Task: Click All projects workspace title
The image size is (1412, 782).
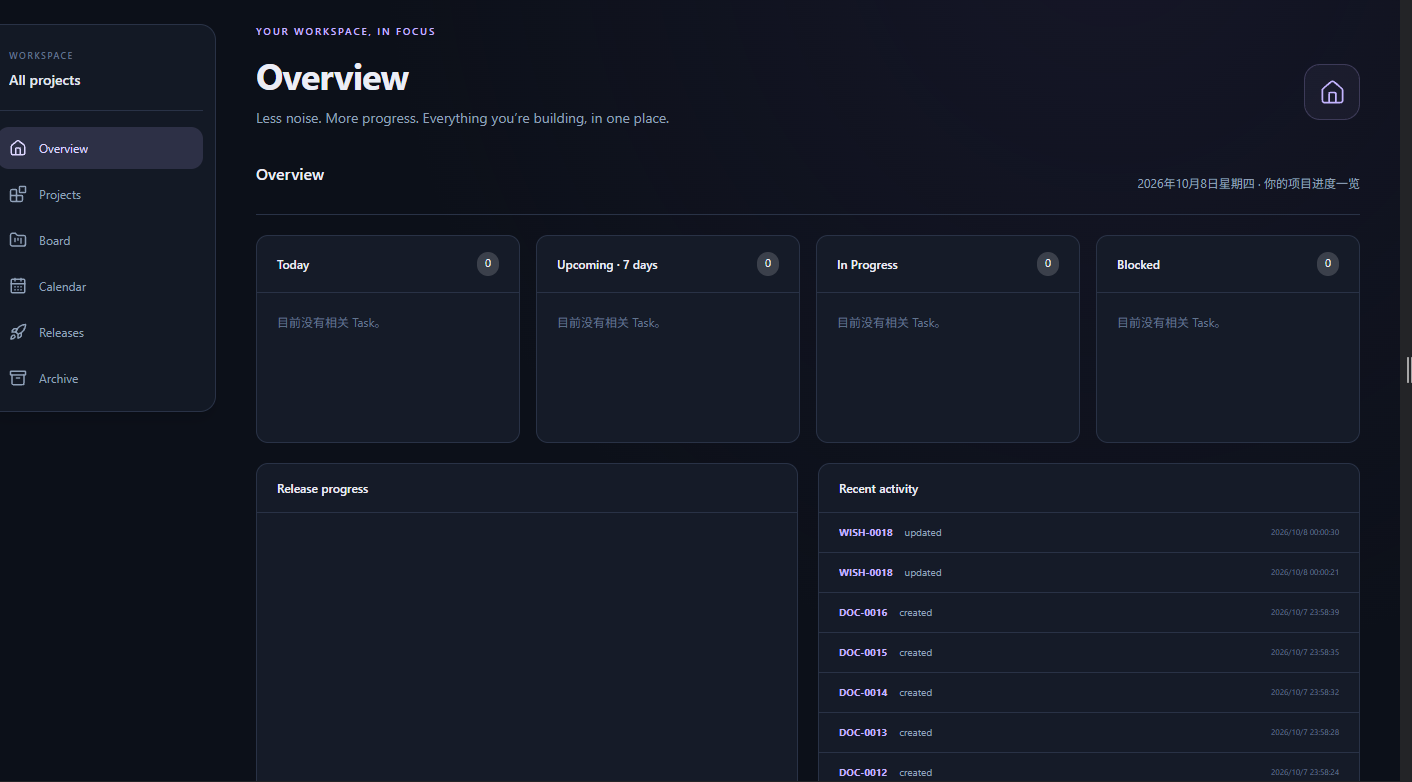Action: [x=45, y=80]
